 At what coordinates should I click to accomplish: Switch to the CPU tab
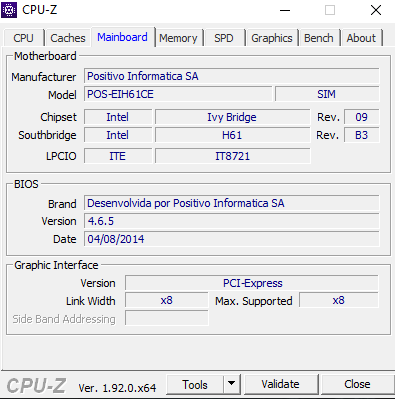pyautogui.click(x=24, y=38)
